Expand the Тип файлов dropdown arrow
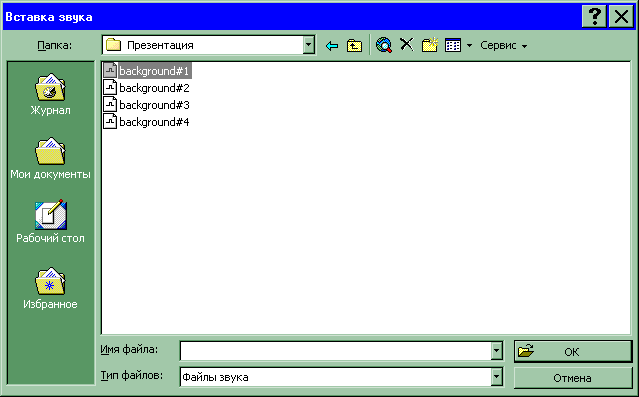 point(496,377)
